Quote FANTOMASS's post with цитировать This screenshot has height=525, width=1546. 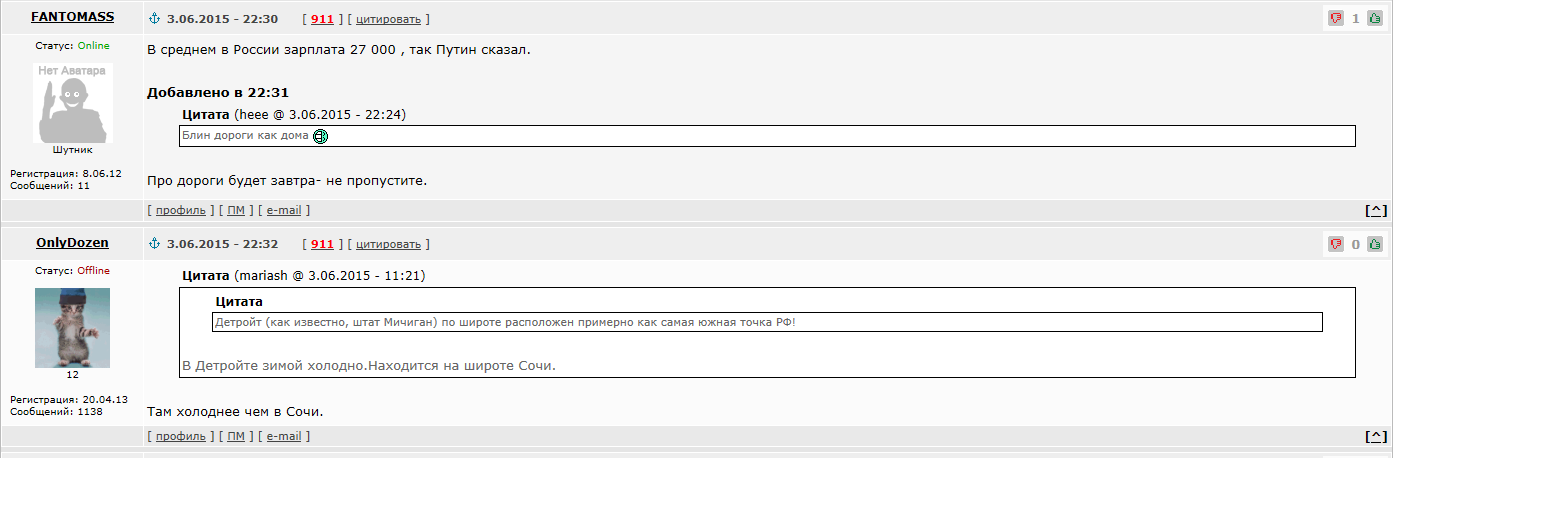388,19
